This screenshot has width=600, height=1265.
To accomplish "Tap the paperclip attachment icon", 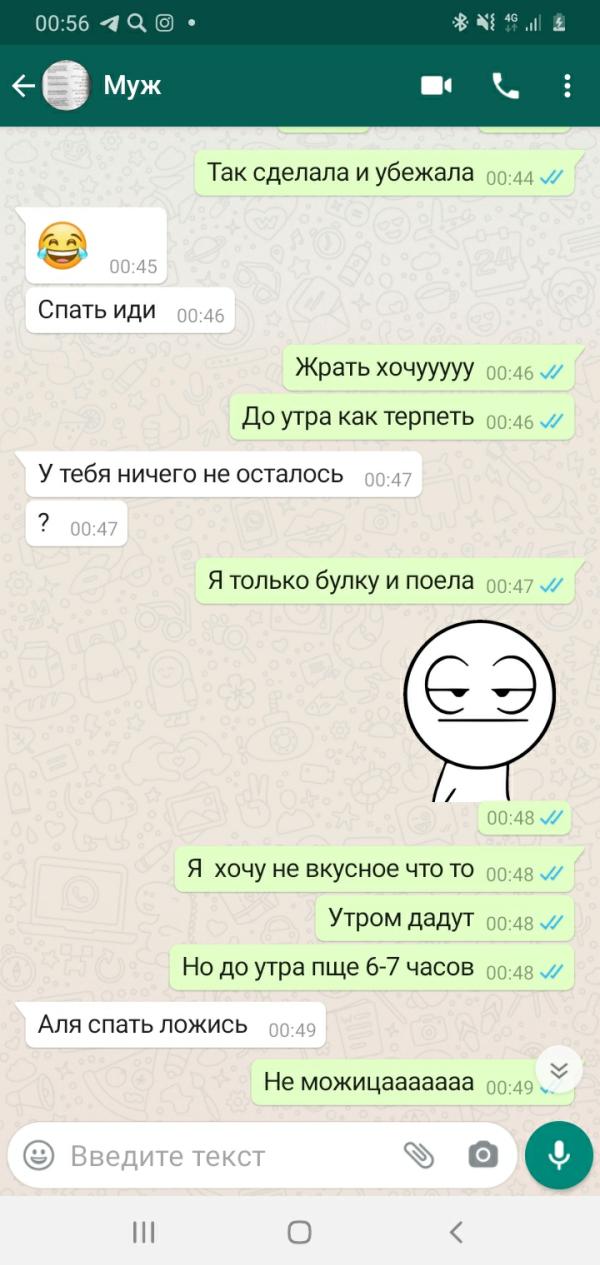I will click(x=419, y=1156).
